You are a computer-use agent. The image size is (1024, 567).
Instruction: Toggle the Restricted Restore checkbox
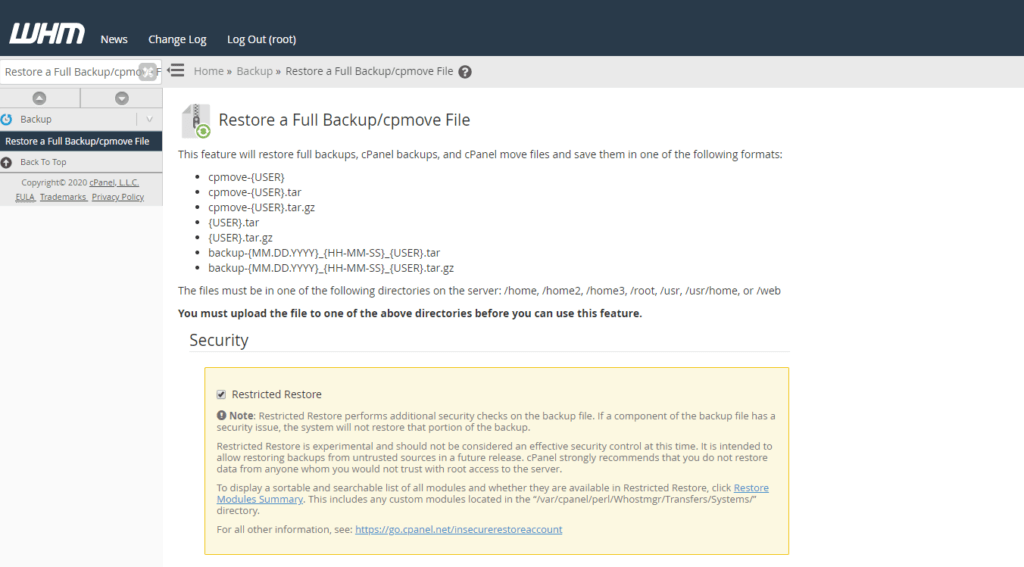coord(221,395)
